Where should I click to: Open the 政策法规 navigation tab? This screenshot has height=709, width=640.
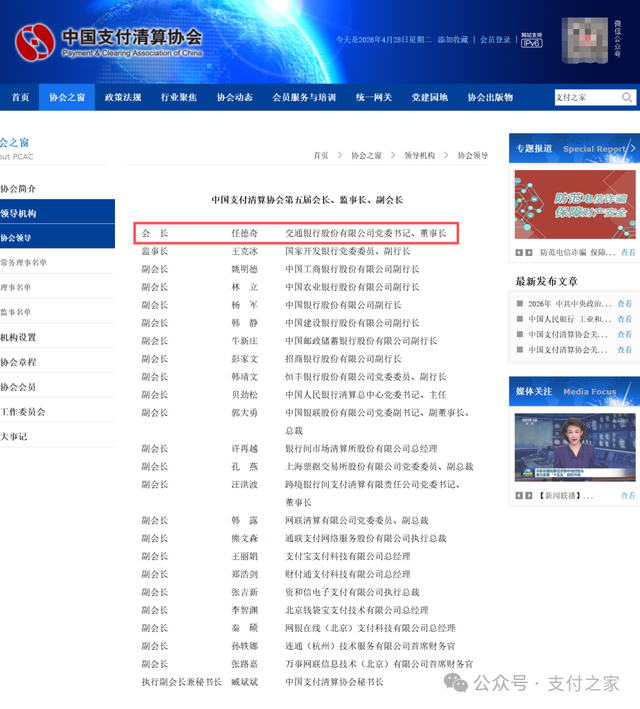[x=123, y=97]
